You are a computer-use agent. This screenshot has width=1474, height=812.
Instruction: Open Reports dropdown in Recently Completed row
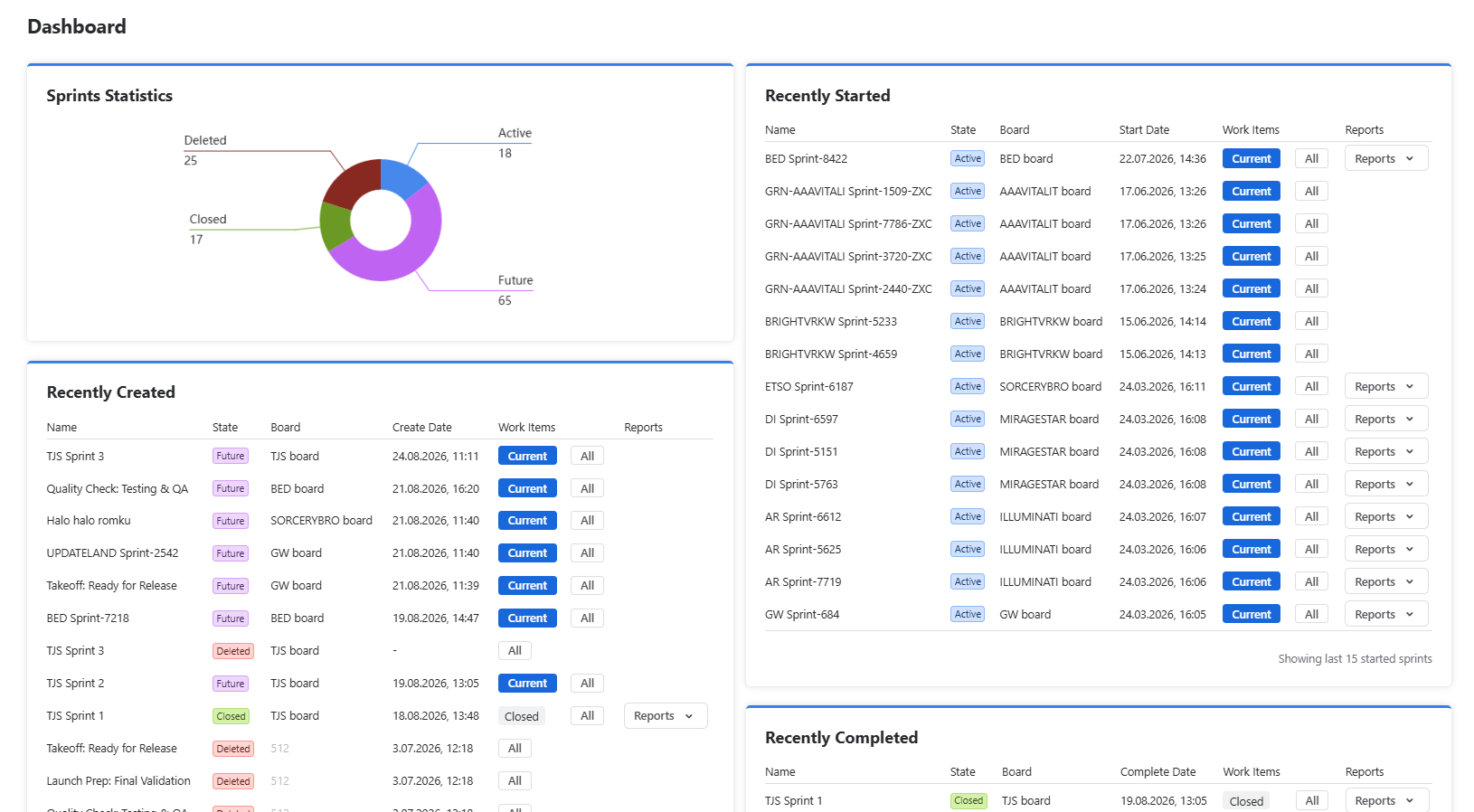[1385, 800]
